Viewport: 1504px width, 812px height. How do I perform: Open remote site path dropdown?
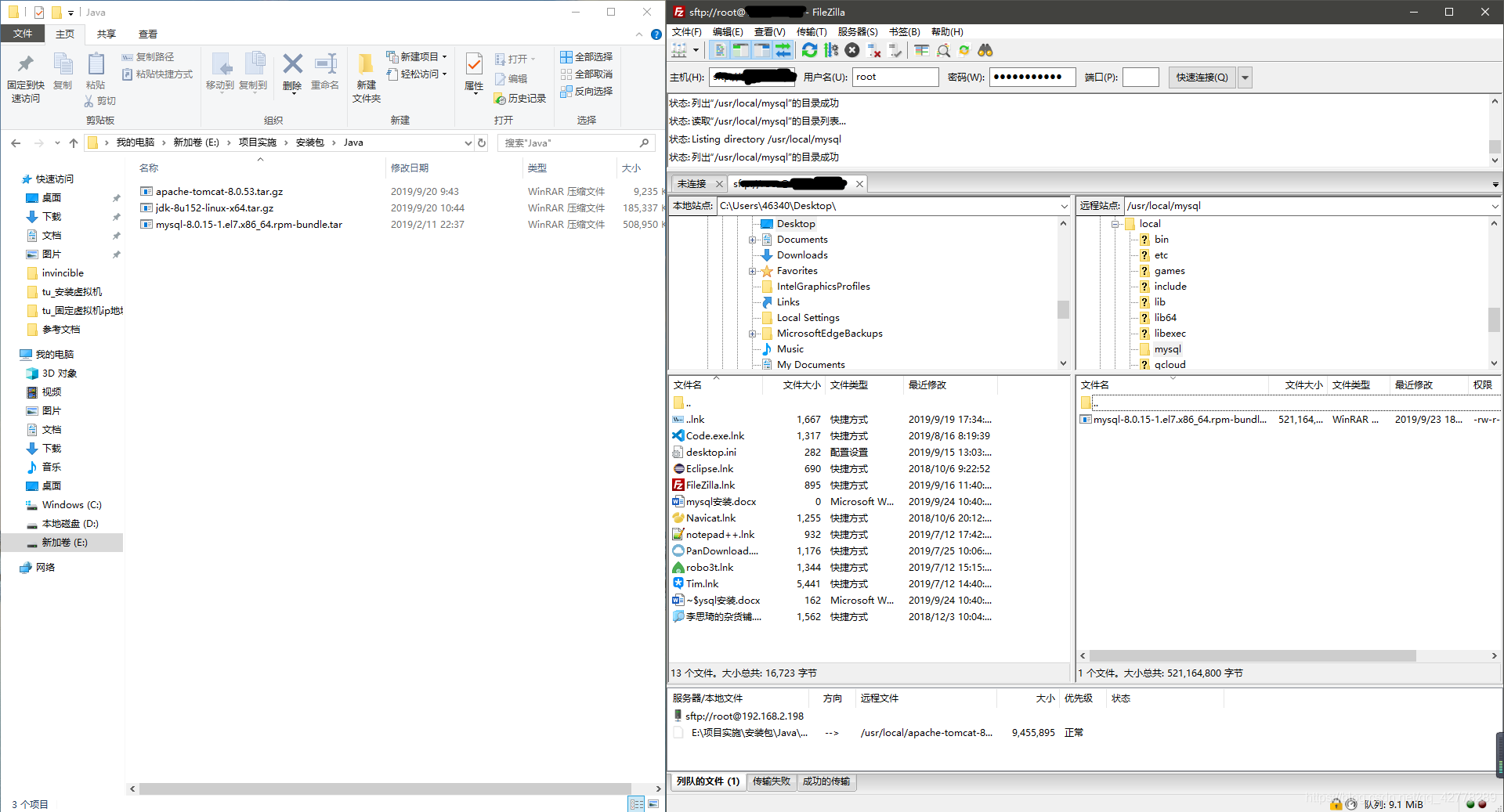1495,206
